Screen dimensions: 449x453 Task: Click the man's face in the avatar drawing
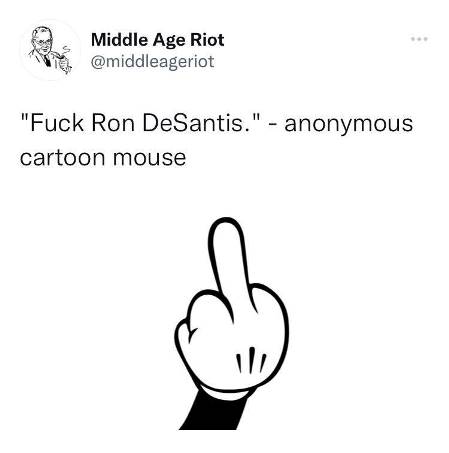tap(42, 40)
